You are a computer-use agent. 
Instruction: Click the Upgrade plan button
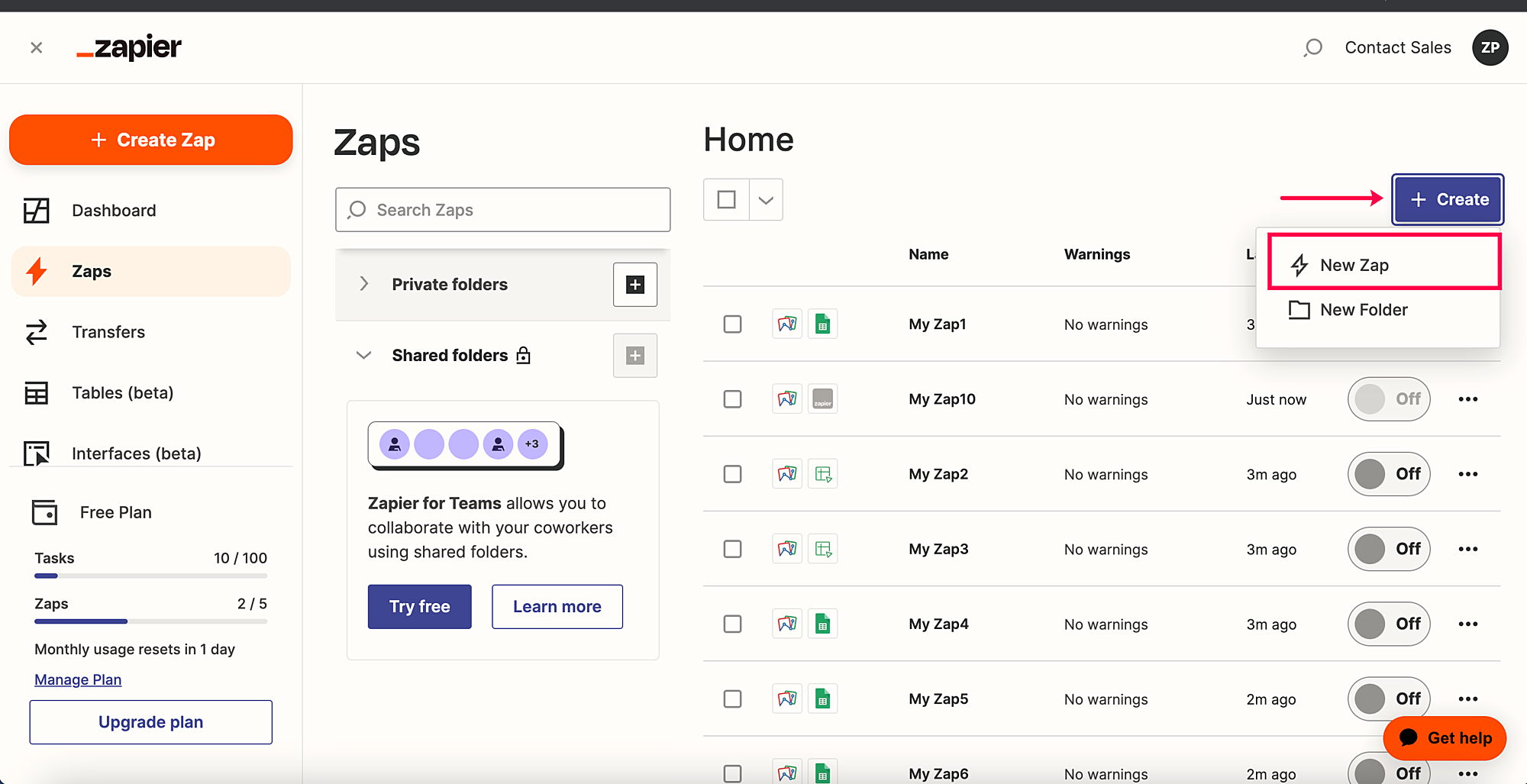pos(150,722)
